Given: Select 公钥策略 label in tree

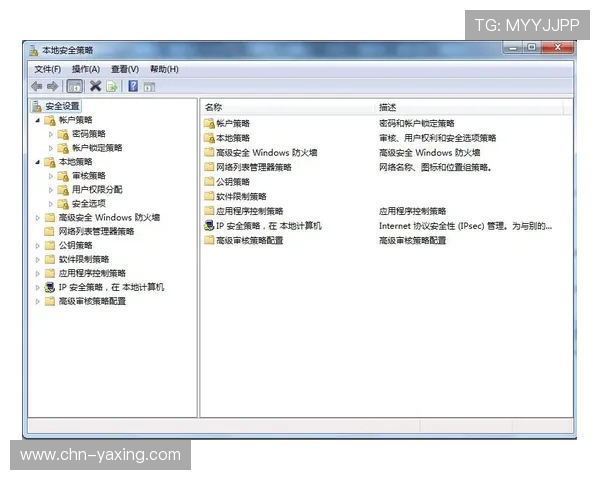Looking at the screenshot, I should (75, 245).
